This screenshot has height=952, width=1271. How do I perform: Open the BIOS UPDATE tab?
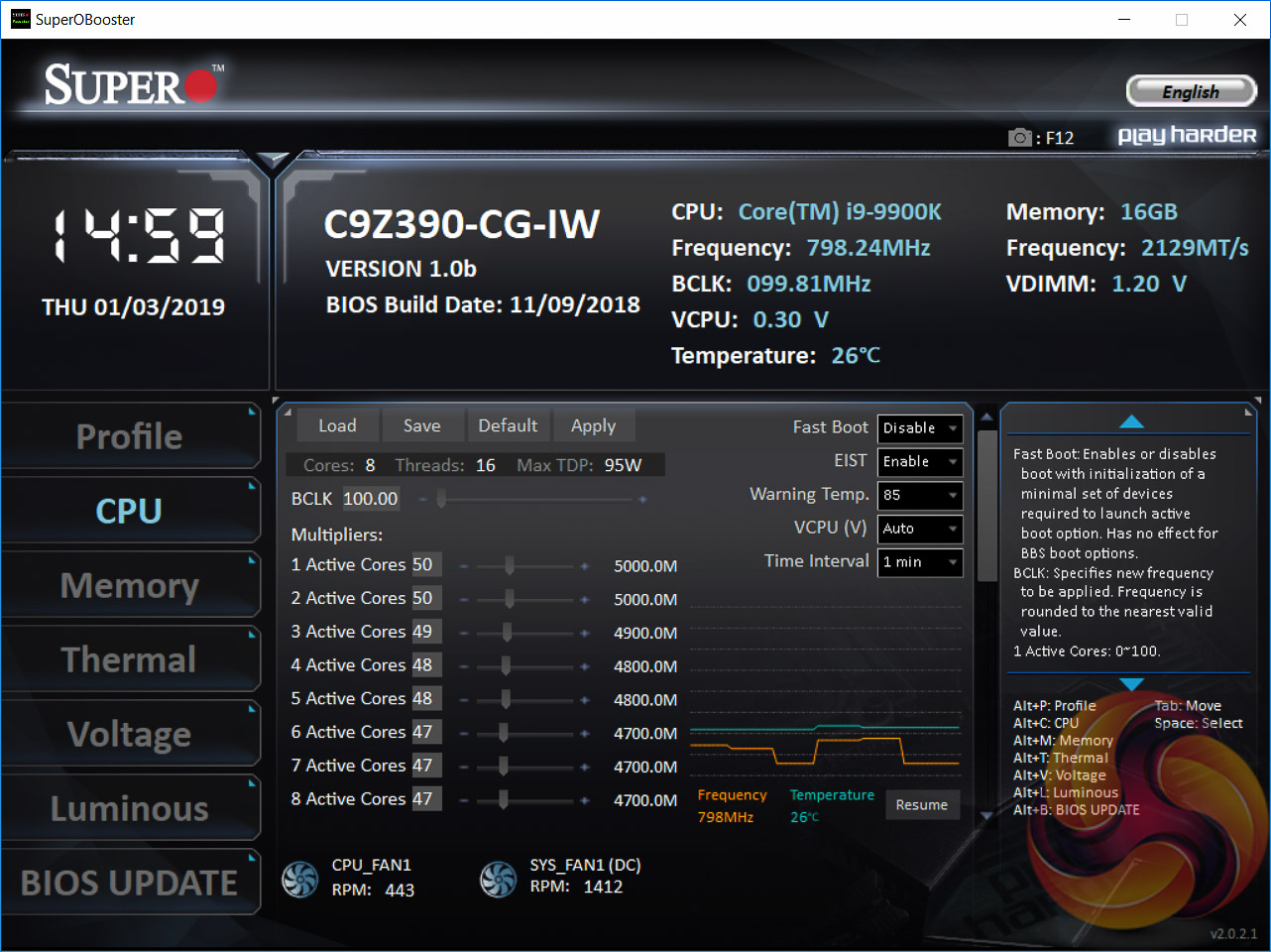point(130,883)
